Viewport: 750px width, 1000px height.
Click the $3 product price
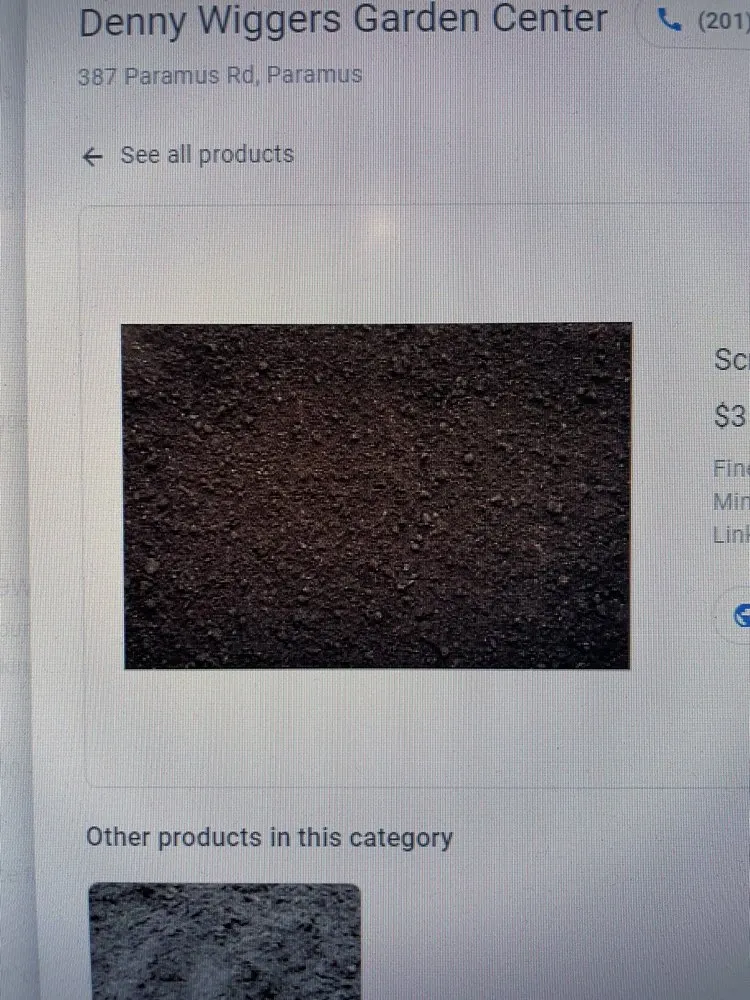coord(731,416)
